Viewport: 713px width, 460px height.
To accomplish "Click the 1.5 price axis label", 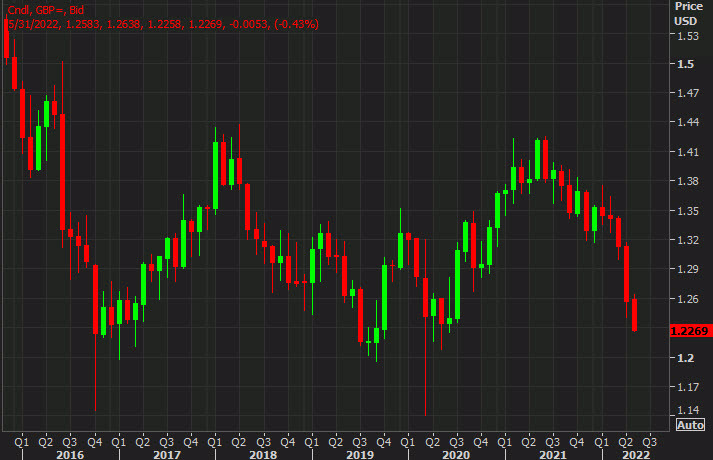I will tap(686, 64).
